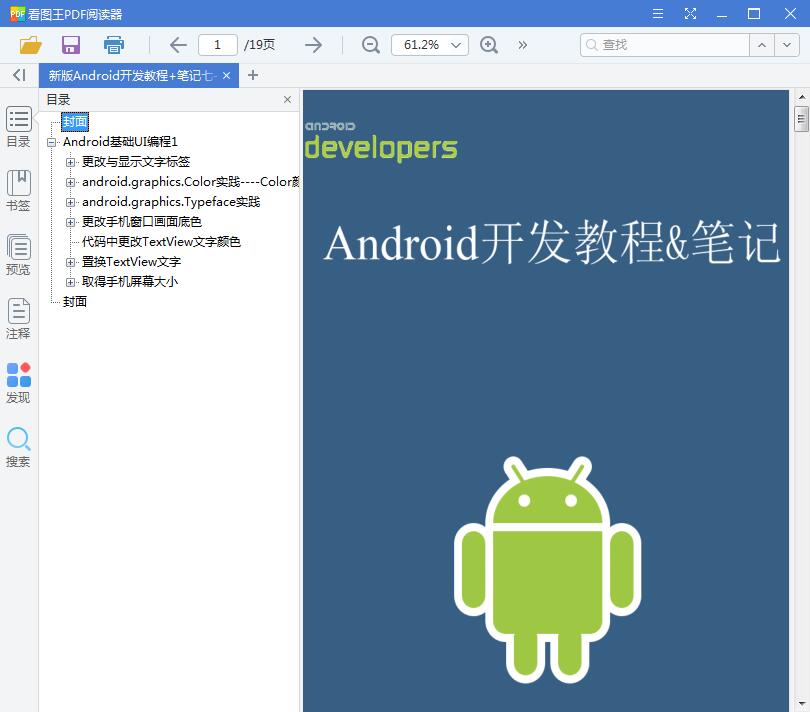Open the application menu in the title bar

click(x=657, y=15)
